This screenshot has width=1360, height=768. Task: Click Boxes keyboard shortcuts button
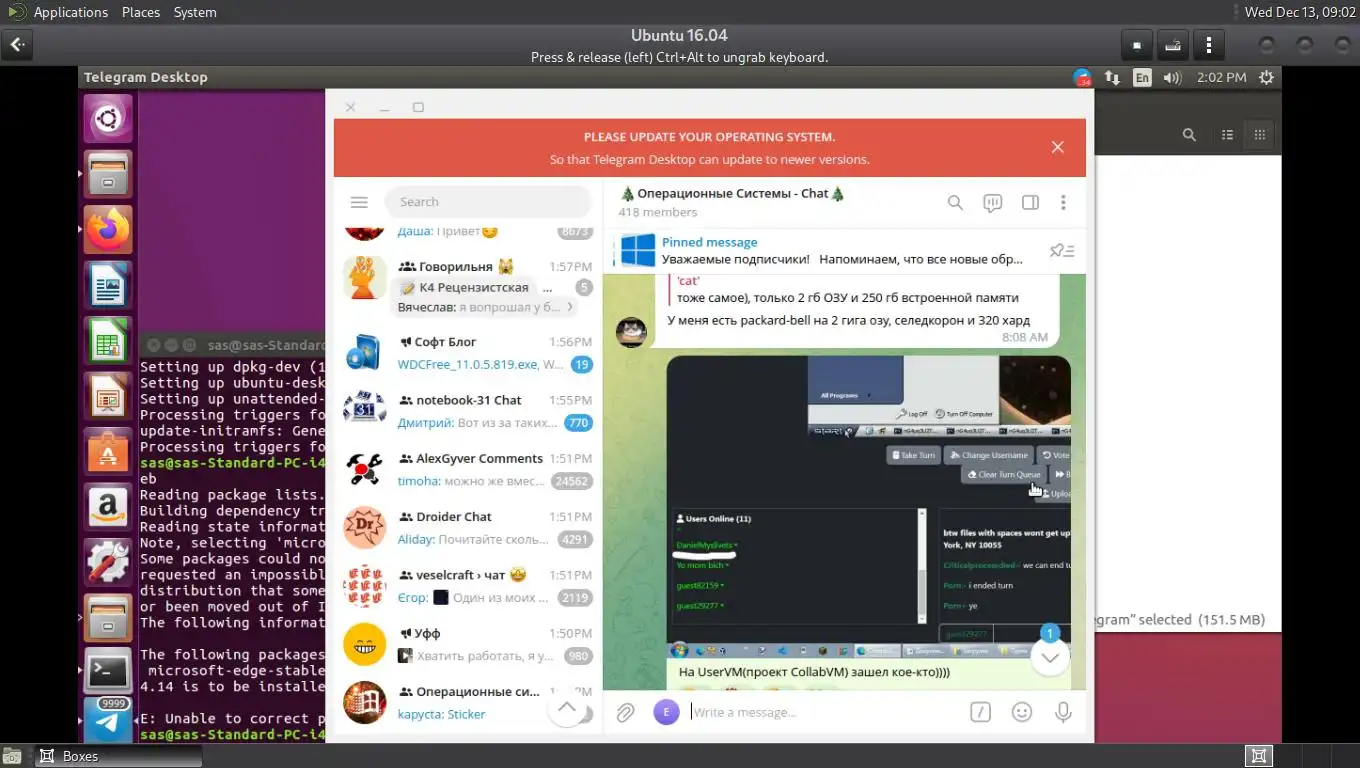pos(1173,45)
